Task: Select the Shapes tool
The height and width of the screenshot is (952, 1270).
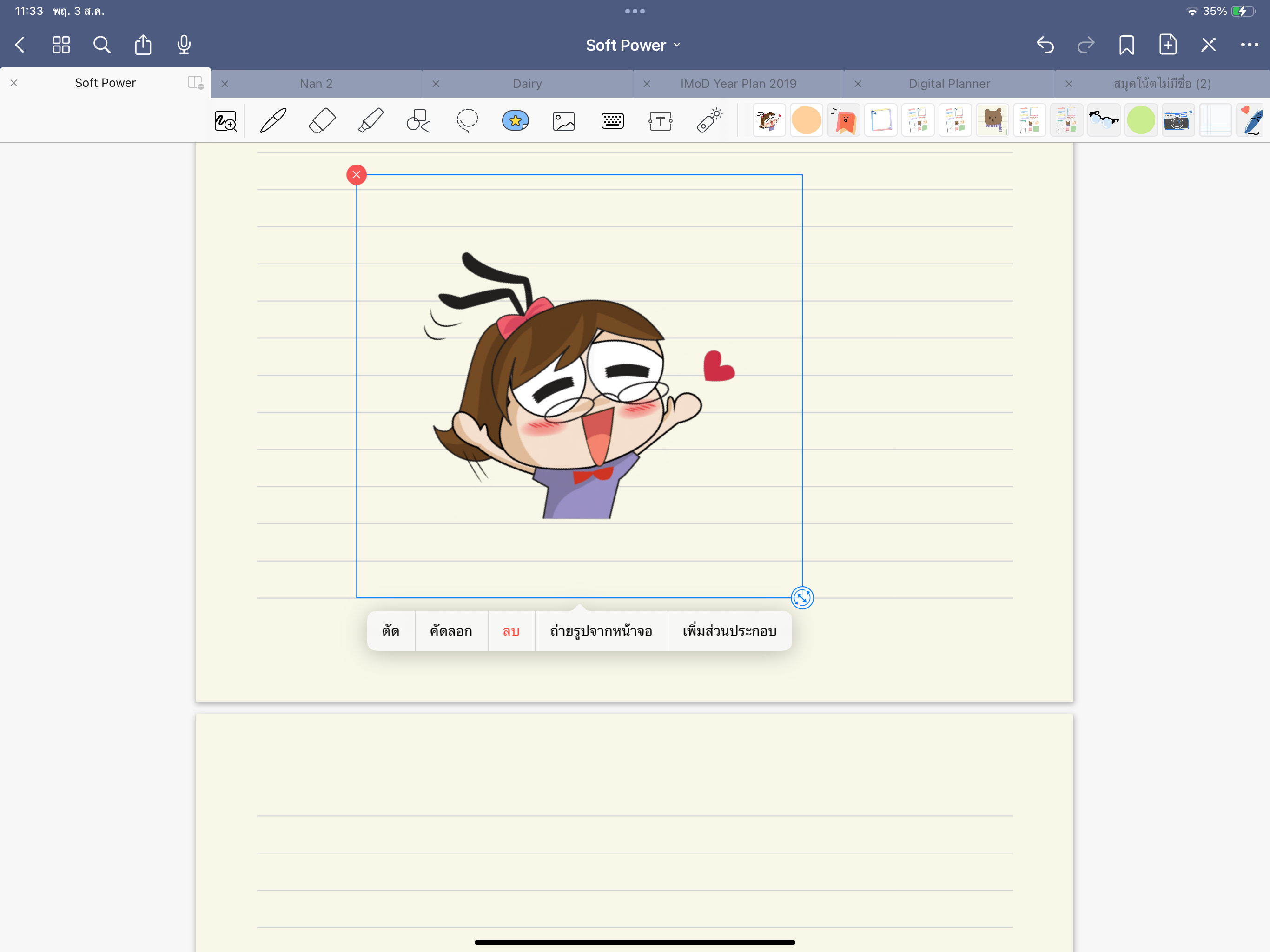Action: [418, 120]
